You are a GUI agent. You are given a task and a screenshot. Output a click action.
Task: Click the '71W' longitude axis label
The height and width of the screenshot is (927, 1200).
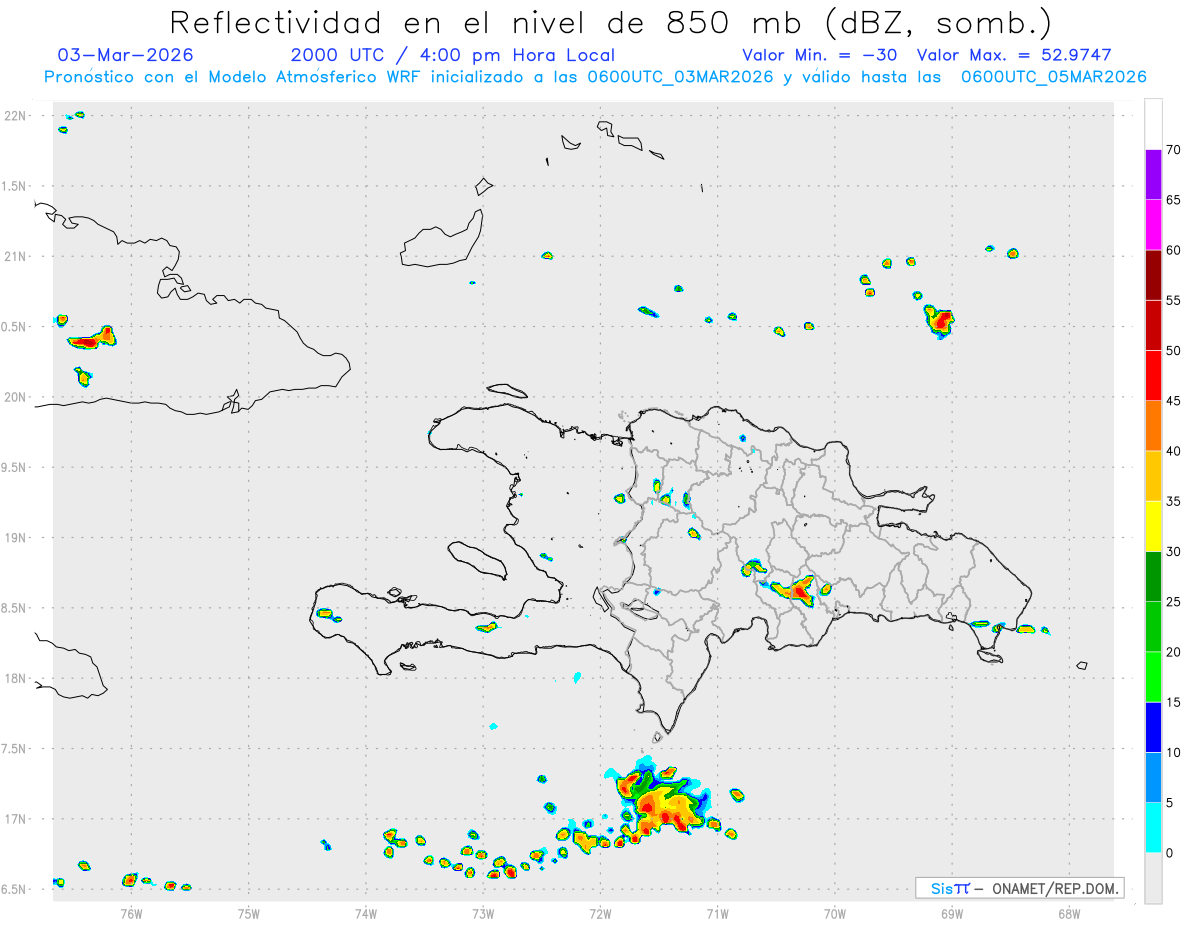[x=717, y=912]
